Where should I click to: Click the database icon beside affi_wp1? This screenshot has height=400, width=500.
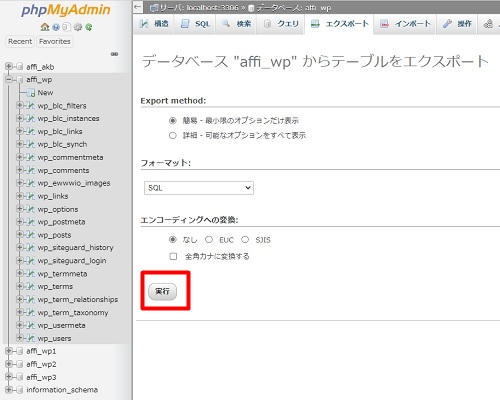[x=20, y=351]
